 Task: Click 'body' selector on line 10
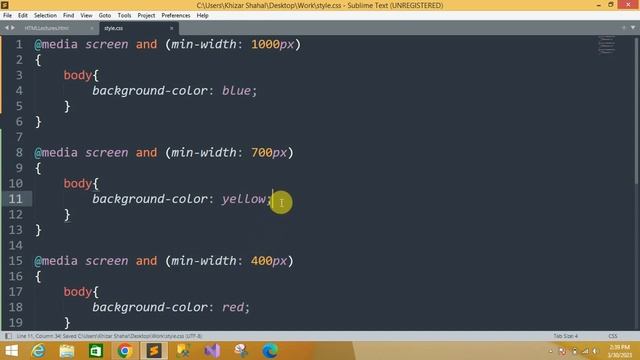tap(78, 184)
